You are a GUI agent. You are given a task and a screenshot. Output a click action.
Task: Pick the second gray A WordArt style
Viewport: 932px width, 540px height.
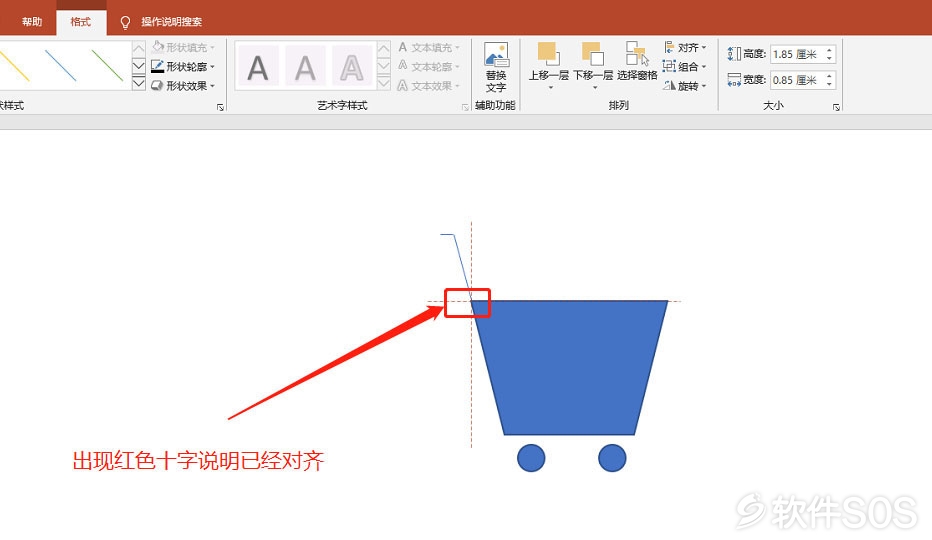point(305,68)
